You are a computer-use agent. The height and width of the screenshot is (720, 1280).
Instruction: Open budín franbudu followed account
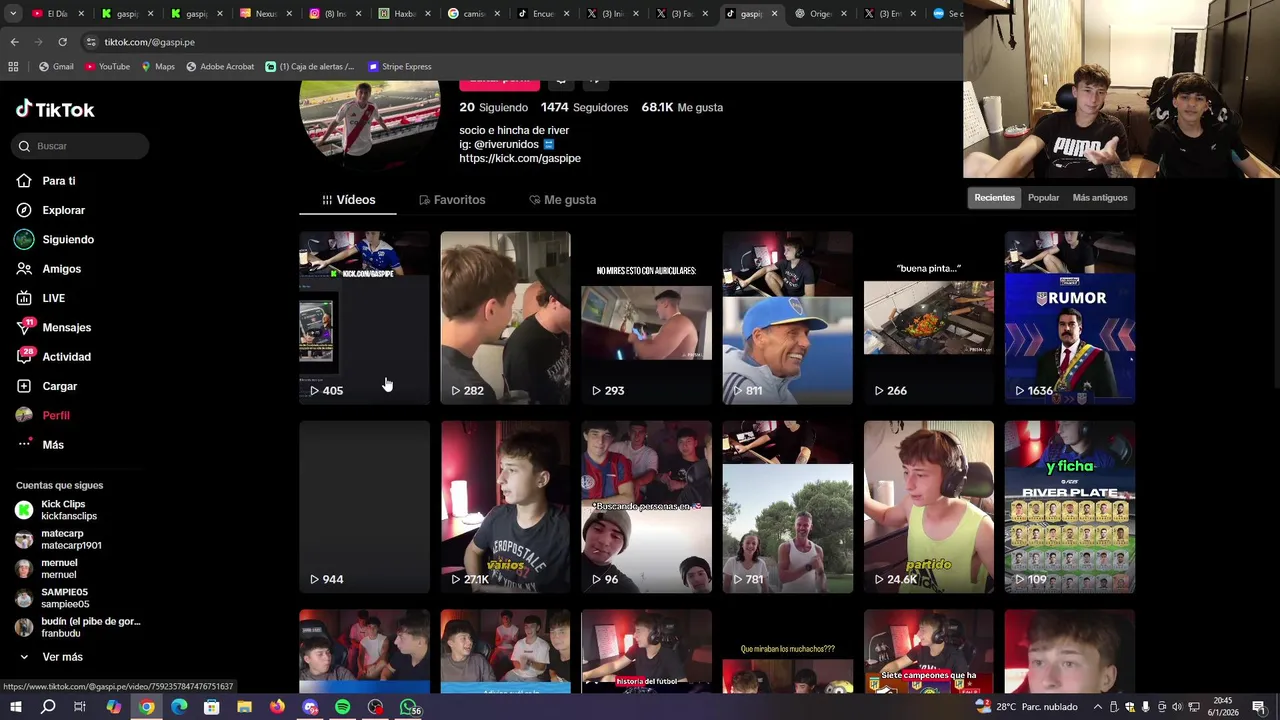[79, 627]
